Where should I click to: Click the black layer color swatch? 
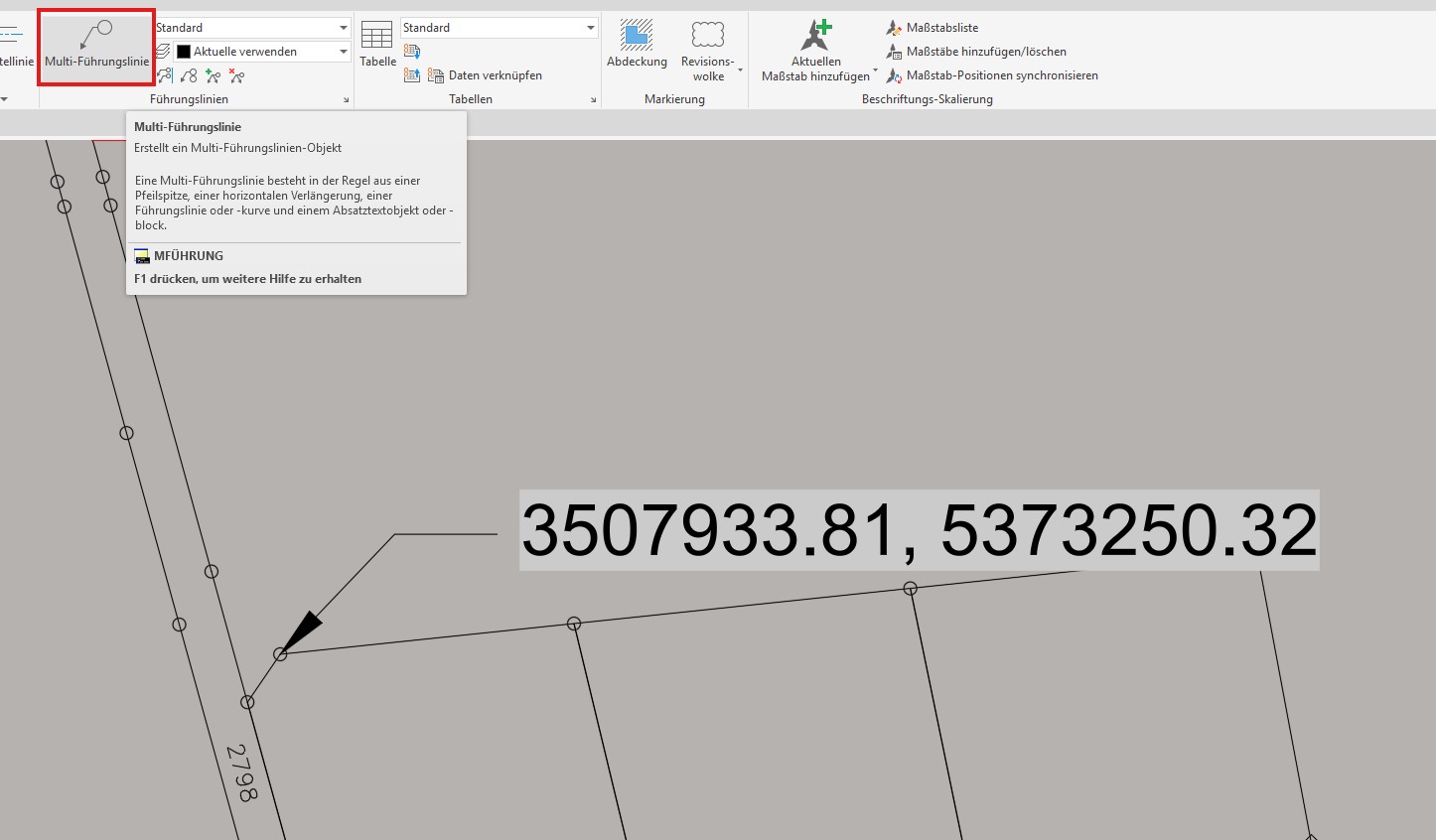pos(184,52)
